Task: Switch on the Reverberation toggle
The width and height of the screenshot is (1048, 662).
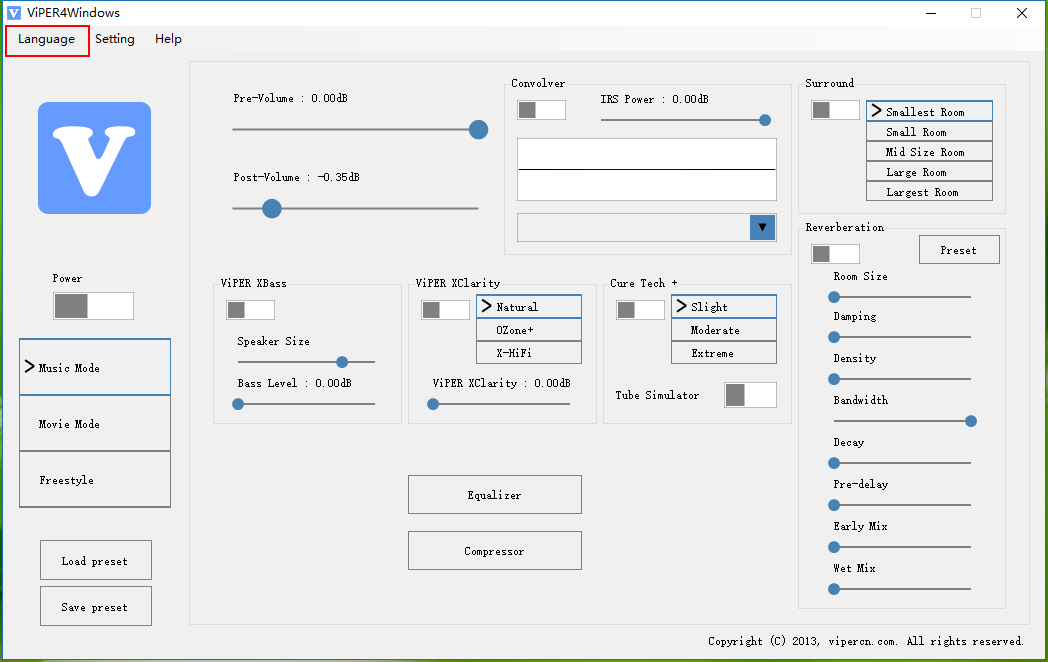Action: (835, 254)
